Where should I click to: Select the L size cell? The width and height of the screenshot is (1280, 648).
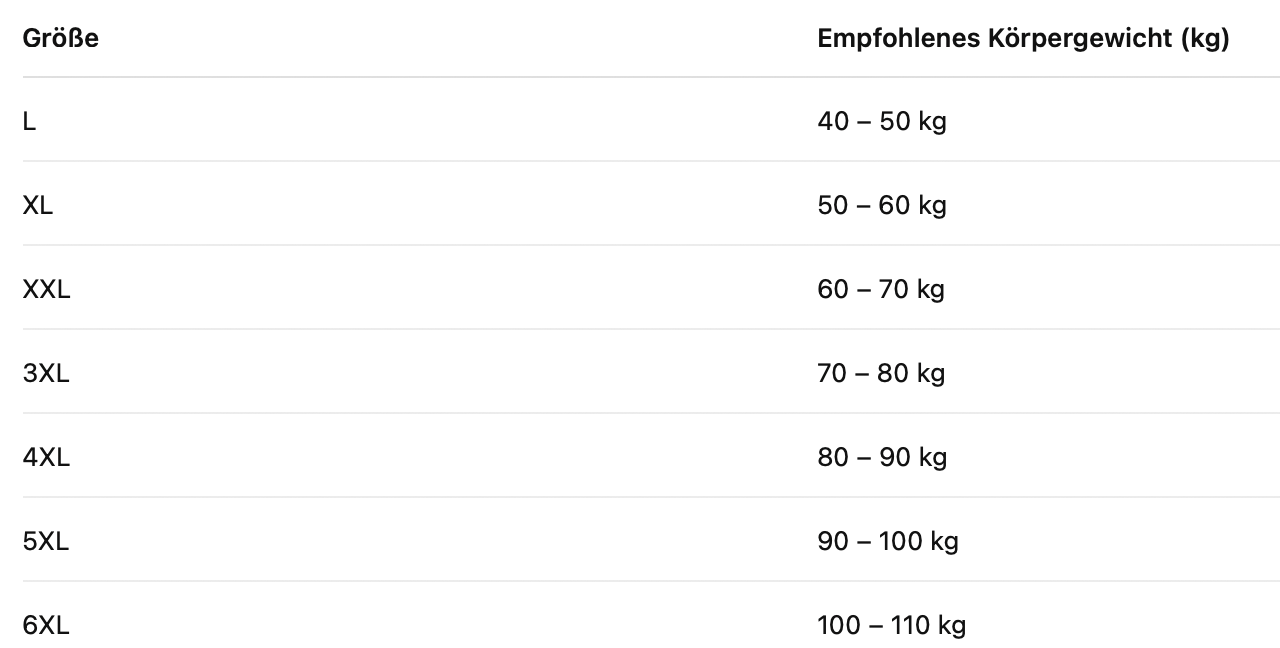pos(30,121)
